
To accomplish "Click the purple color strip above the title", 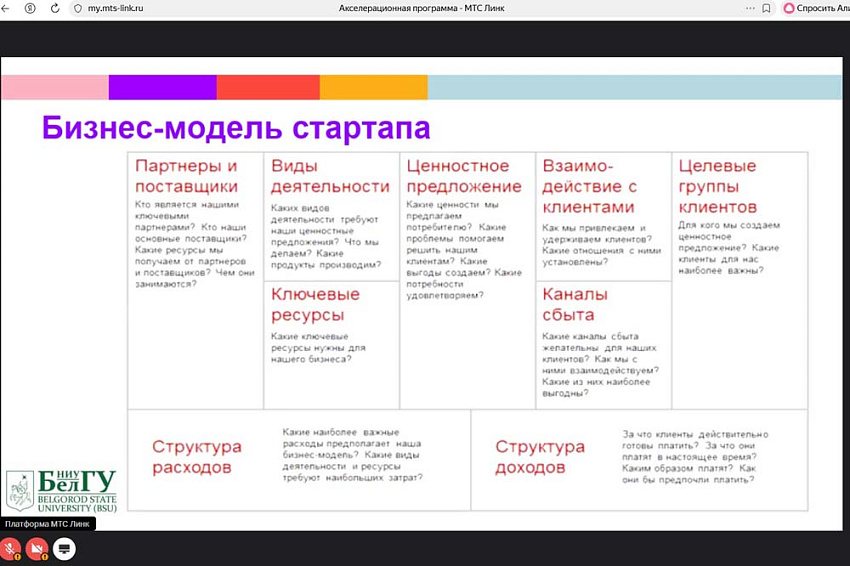I will (162, 88).
